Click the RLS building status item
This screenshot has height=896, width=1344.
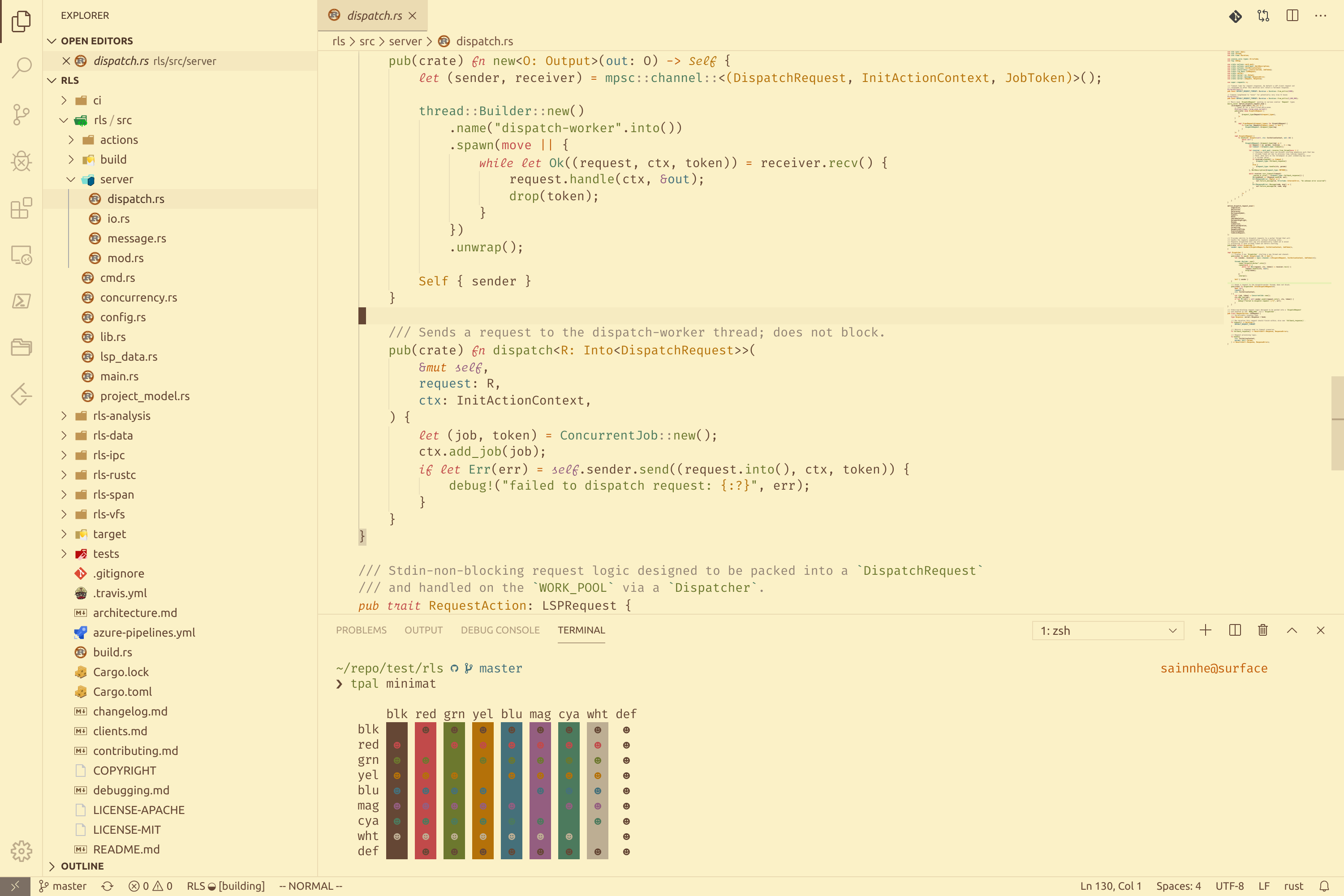[226, 886]
